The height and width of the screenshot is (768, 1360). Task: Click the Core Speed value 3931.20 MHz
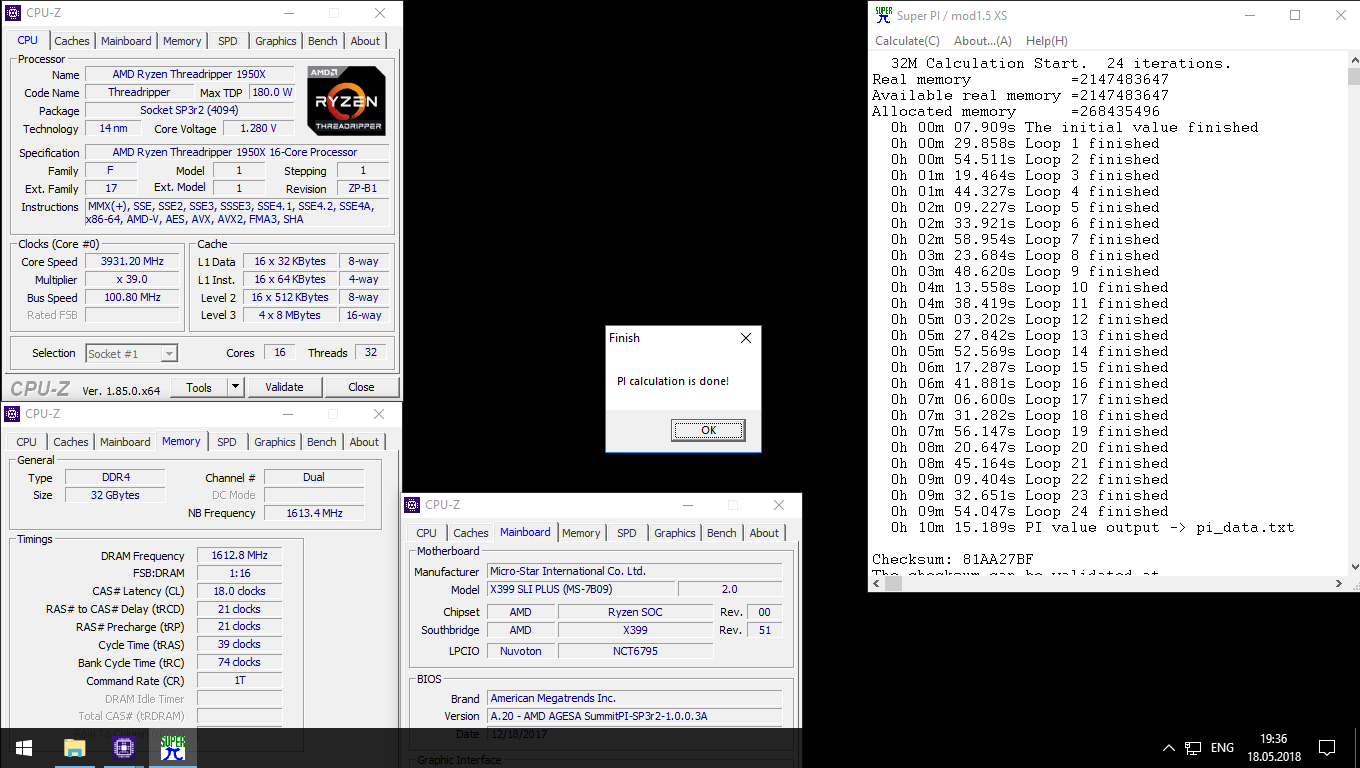click(x=131, y=261)
